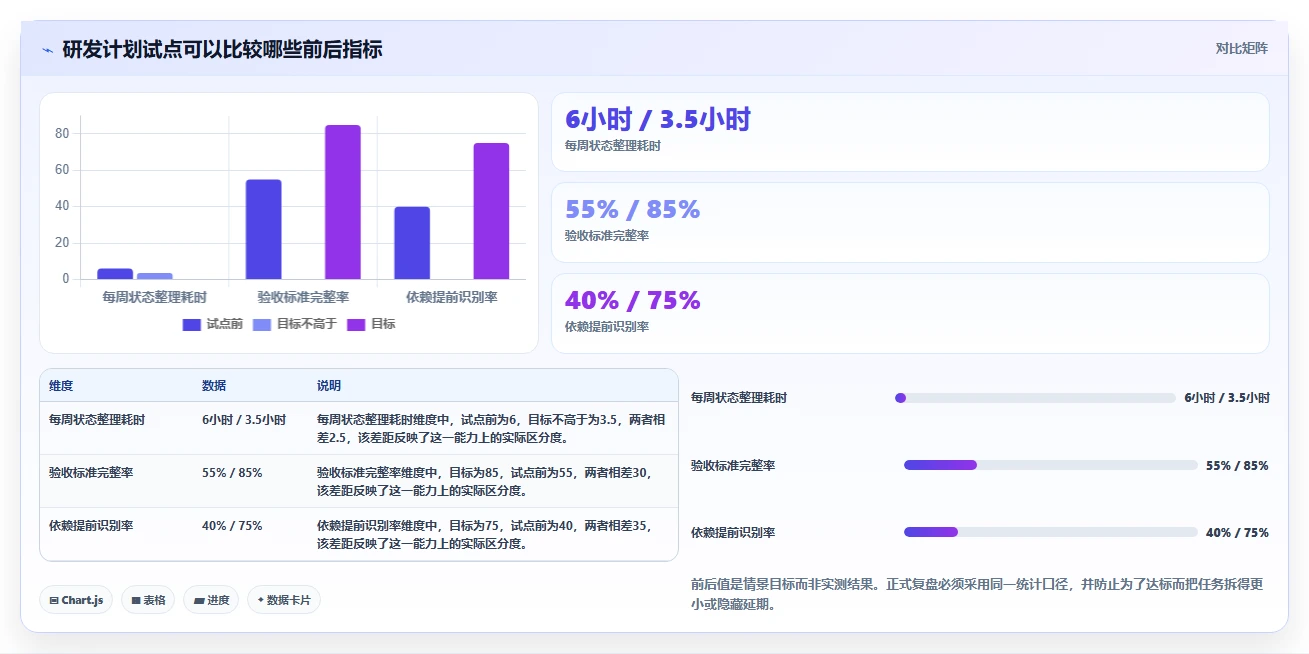
Task: Select the 每周状态整理耗时 table row label
Action: tap(97, 420)
